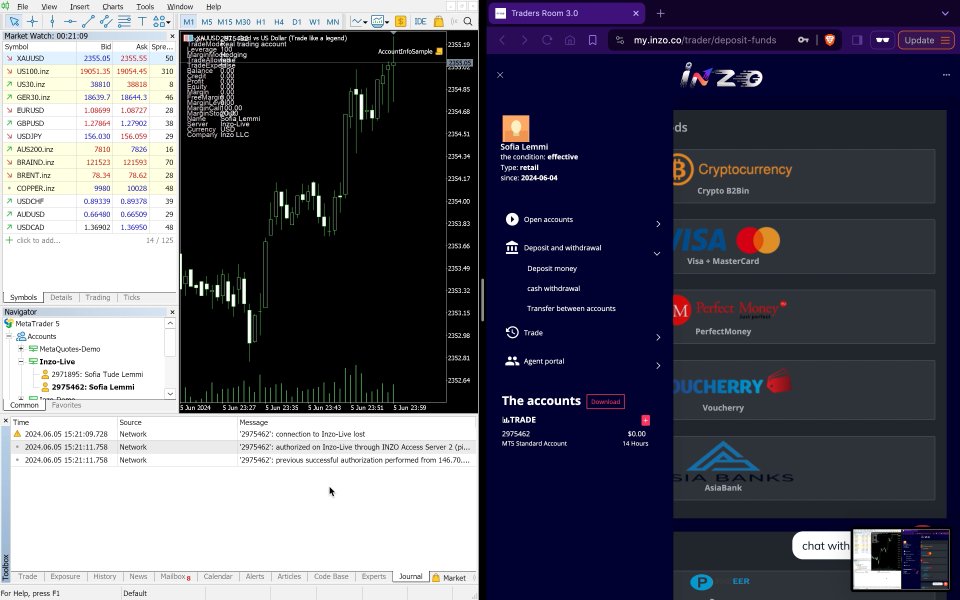Select the crosshair tool in MetaTrader
Image resolution: width=960 pixels, height=600 pixels.
pos(32,21)
